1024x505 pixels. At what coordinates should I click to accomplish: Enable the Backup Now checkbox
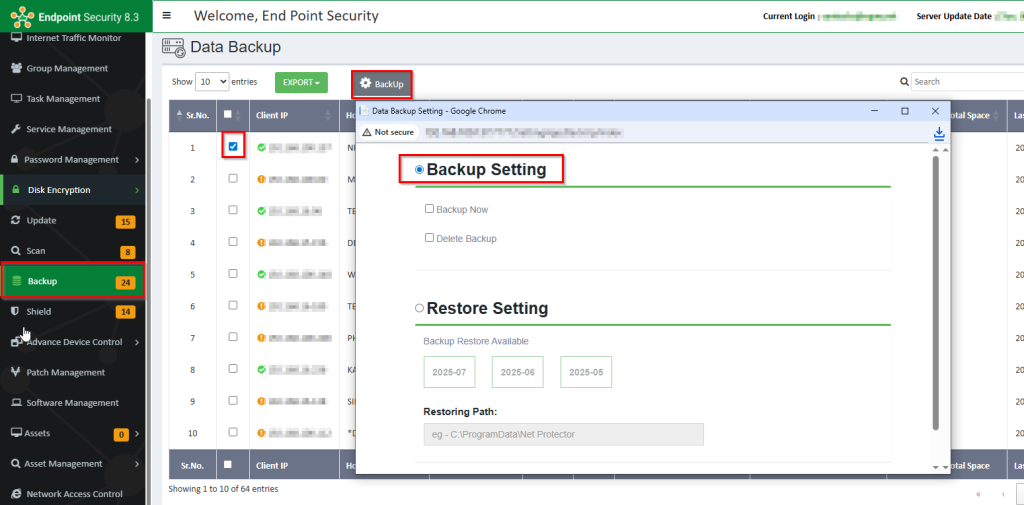coord(429,209)
